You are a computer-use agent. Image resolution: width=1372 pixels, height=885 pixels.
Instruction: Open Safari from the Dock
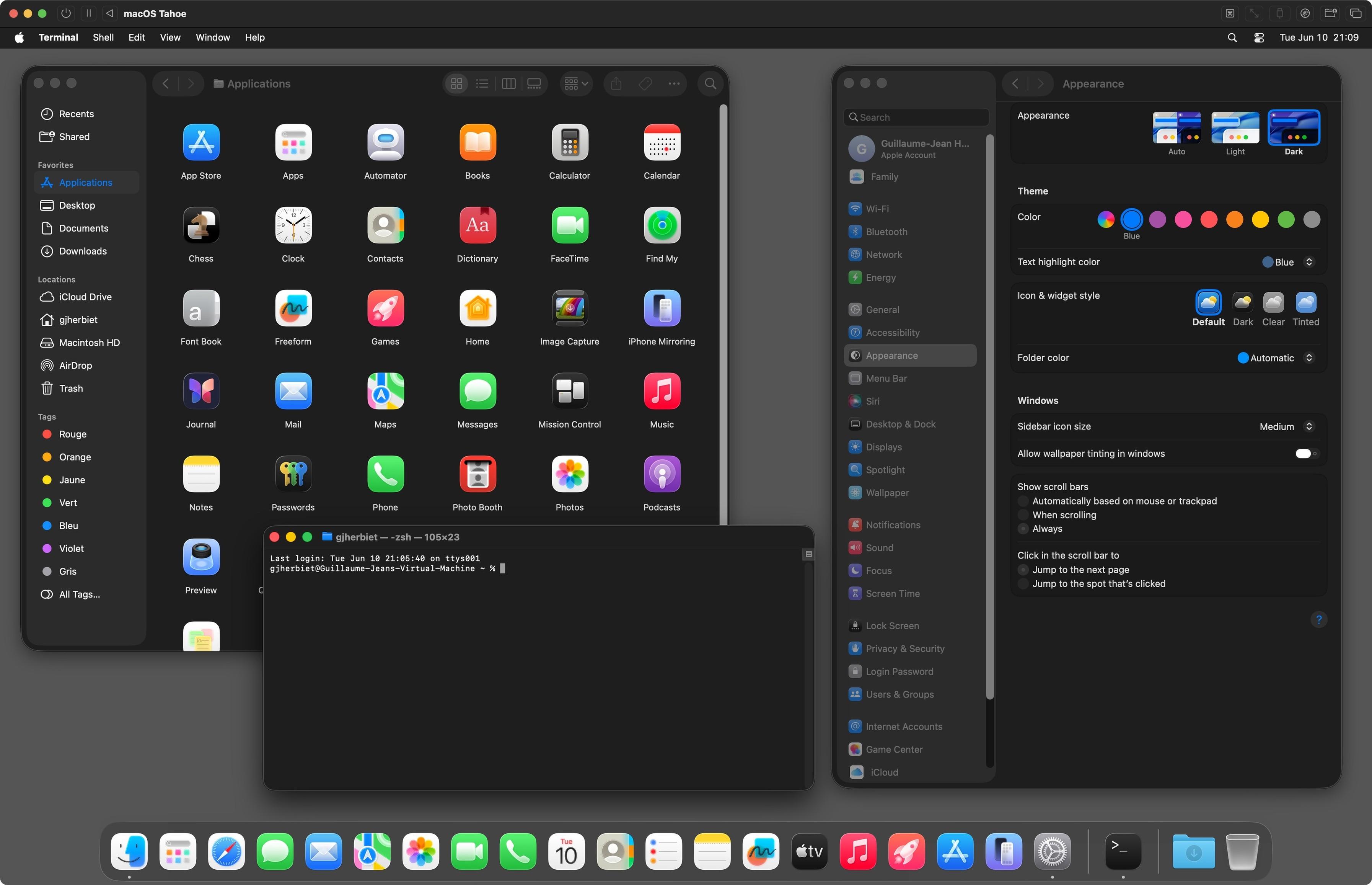(226, 851)
